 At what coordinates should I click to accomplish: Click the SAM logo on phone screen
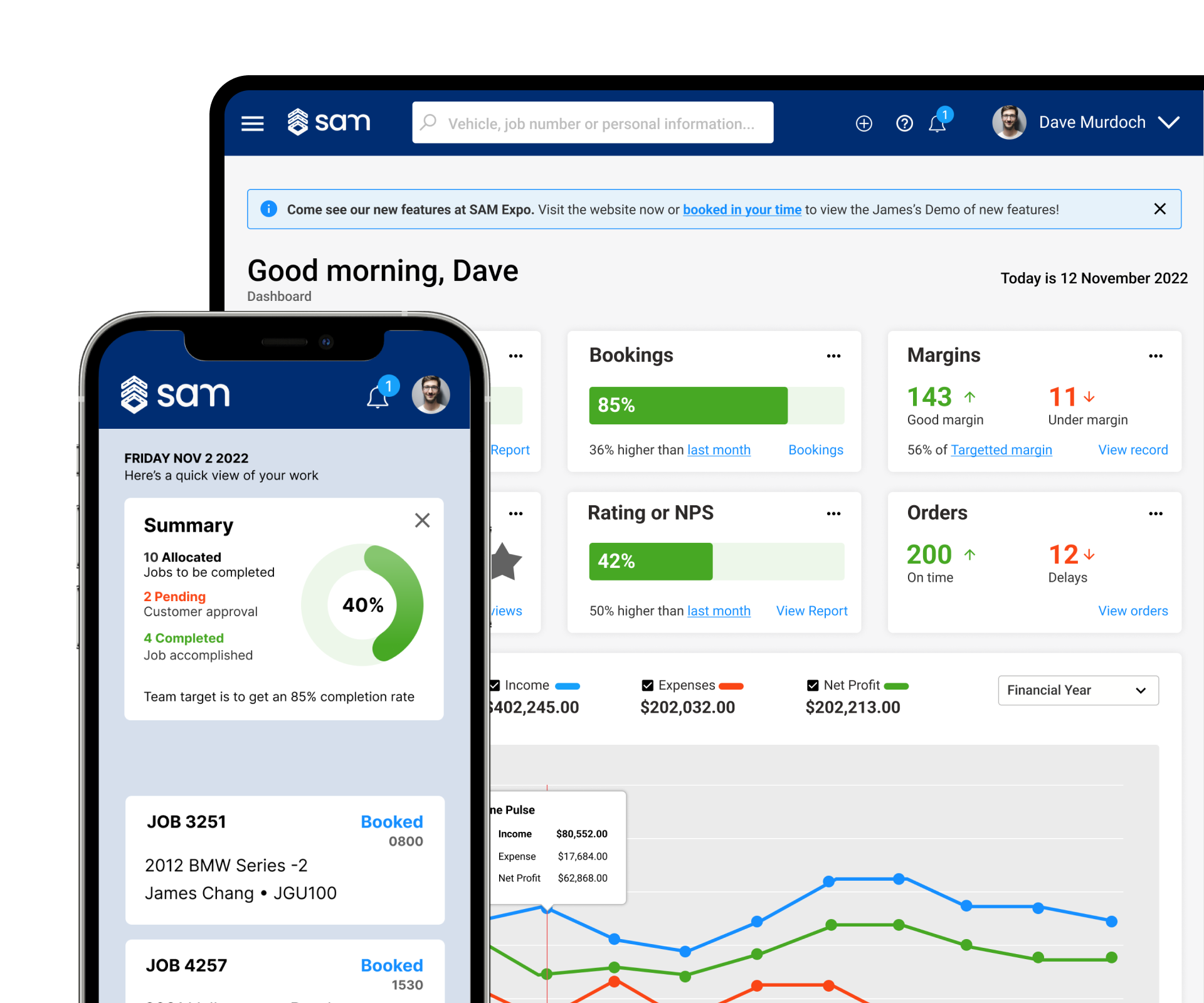coord(176,395)
